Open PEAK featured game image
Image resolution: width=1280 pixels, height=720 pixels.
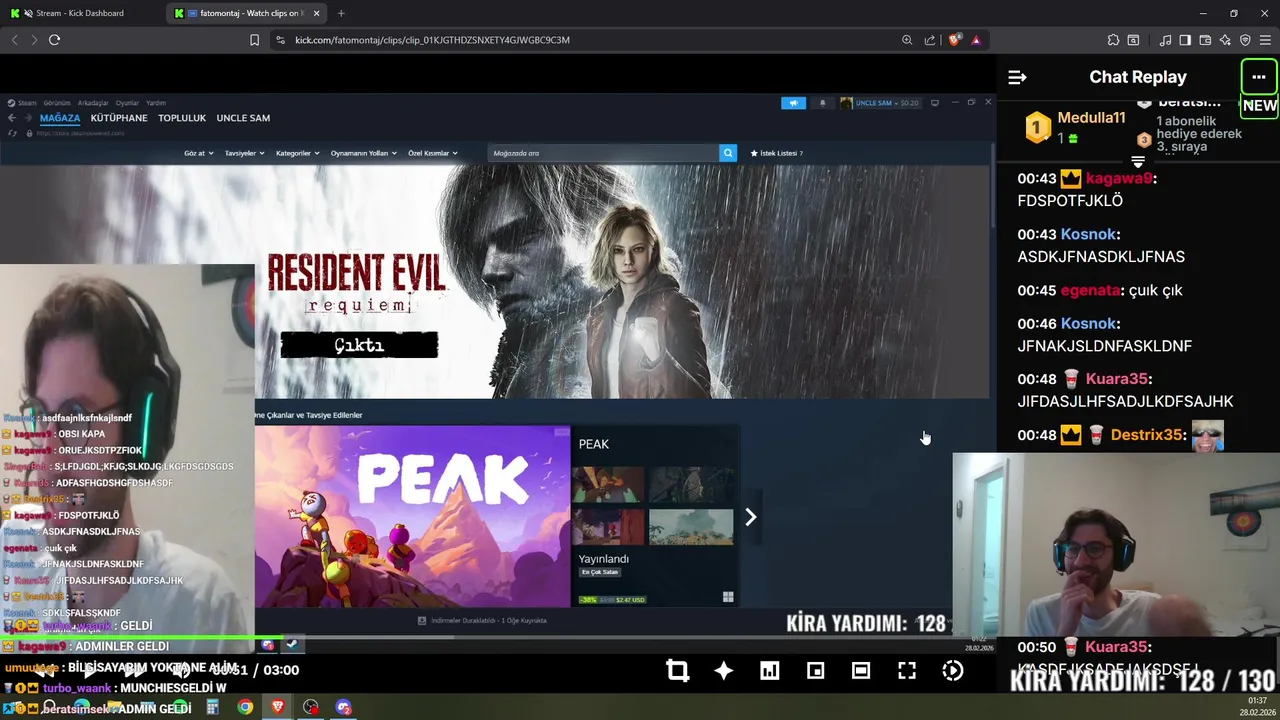click(412, 517)
